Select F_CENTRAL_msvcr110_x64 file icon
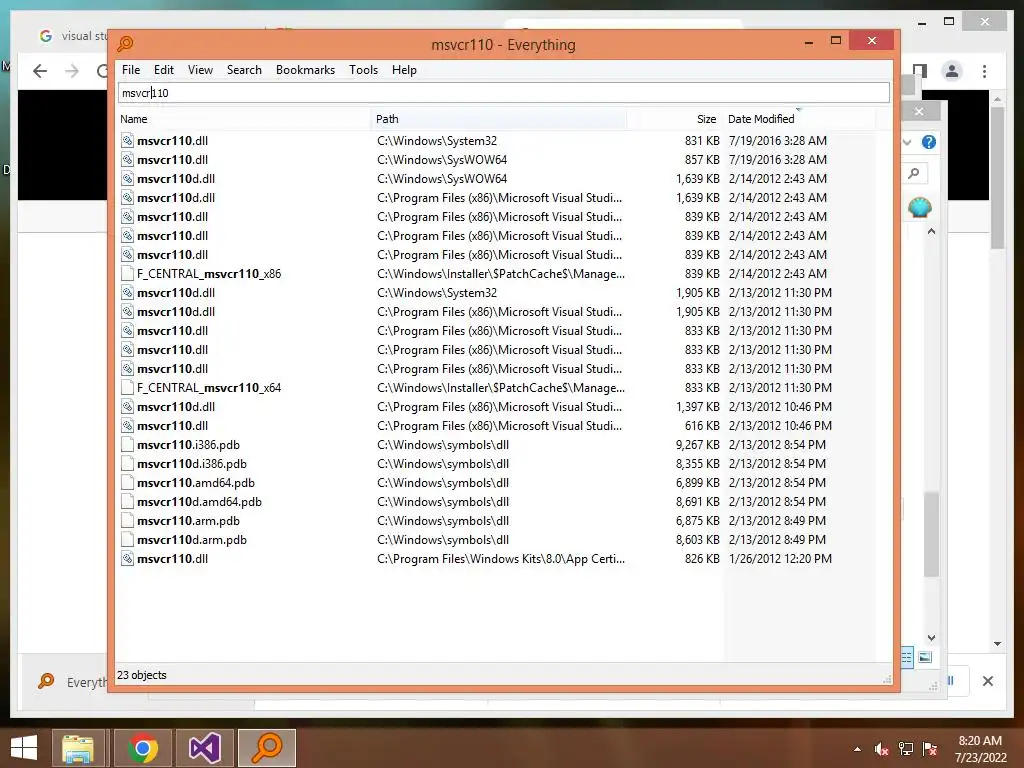 click(127, 387)
